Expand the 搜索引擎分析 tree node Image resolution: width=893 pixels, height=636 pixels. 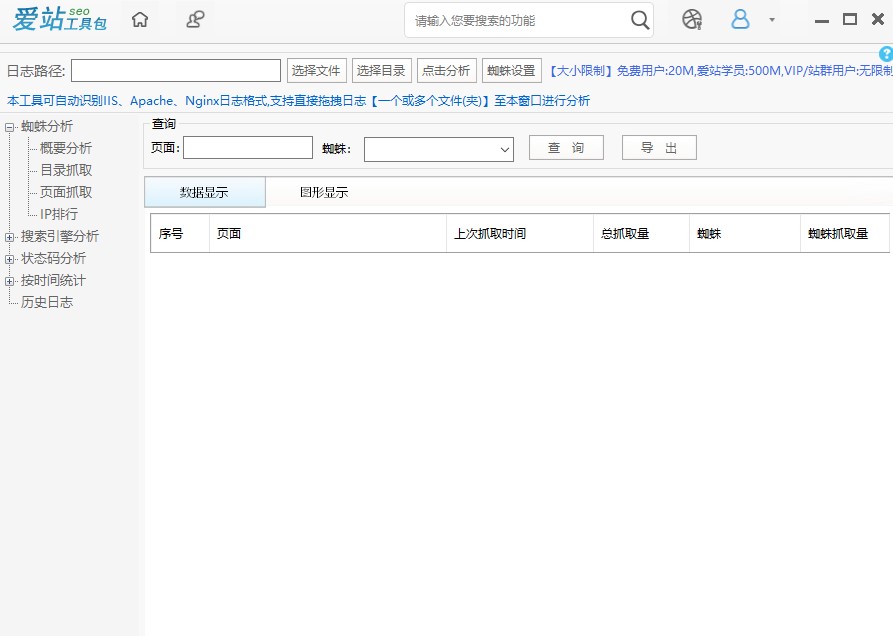coord(8,236)
